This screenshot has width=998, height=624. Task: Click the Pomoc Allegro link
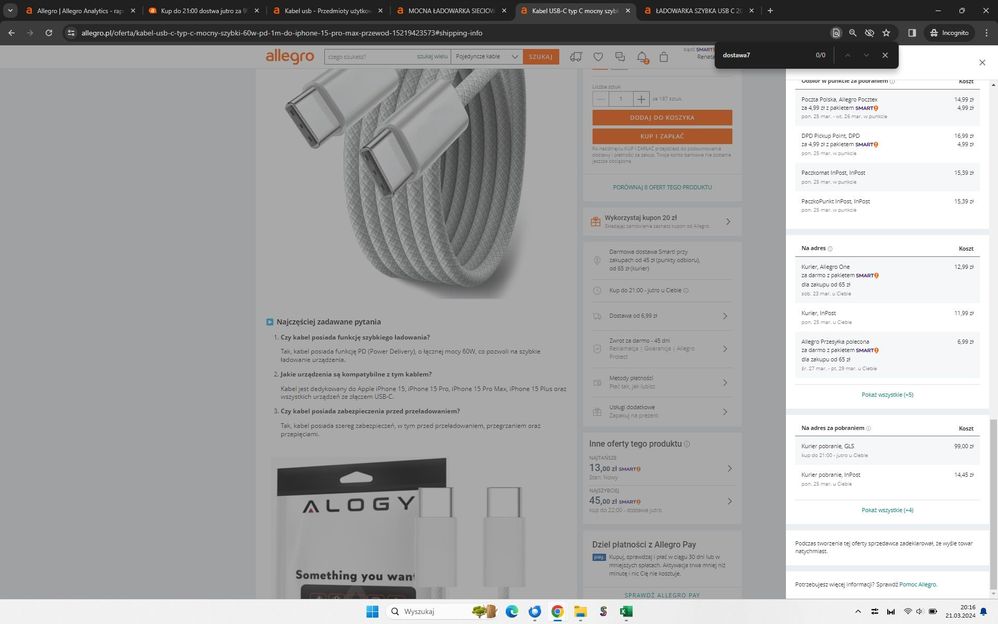[x=917, y=584]
